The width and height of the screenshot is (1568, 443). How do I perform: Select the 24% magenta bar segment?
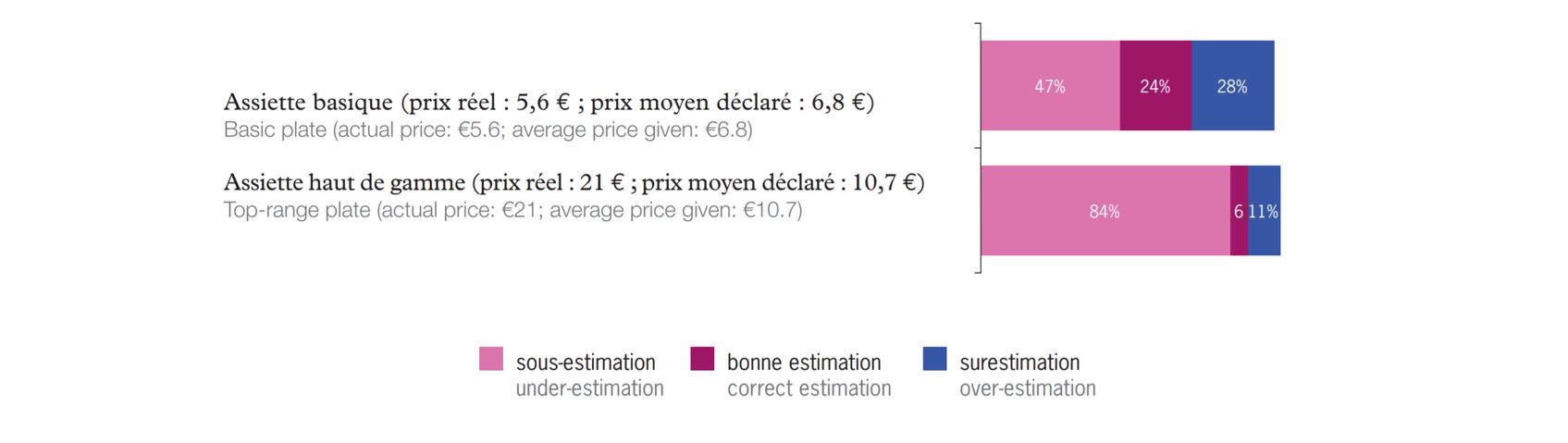1155,86
